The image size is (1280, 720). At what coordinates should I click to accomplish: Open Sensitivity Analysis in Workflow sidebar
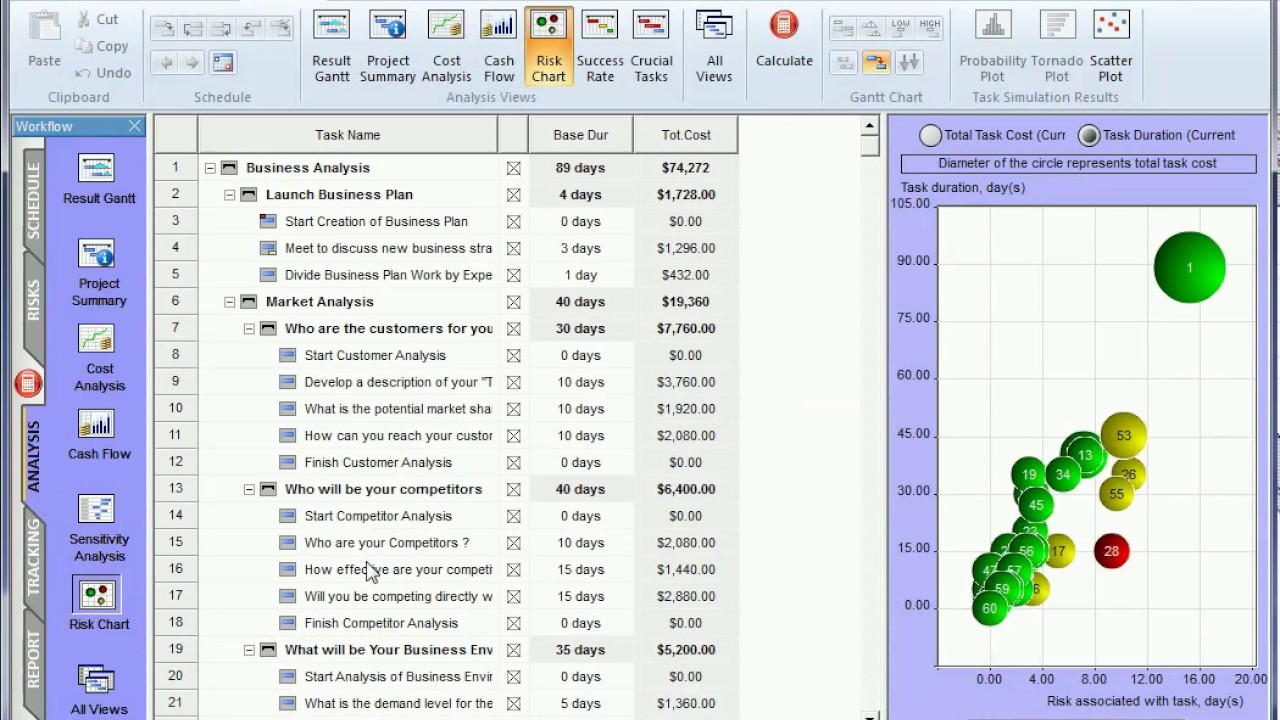click(x=99, y=529)
